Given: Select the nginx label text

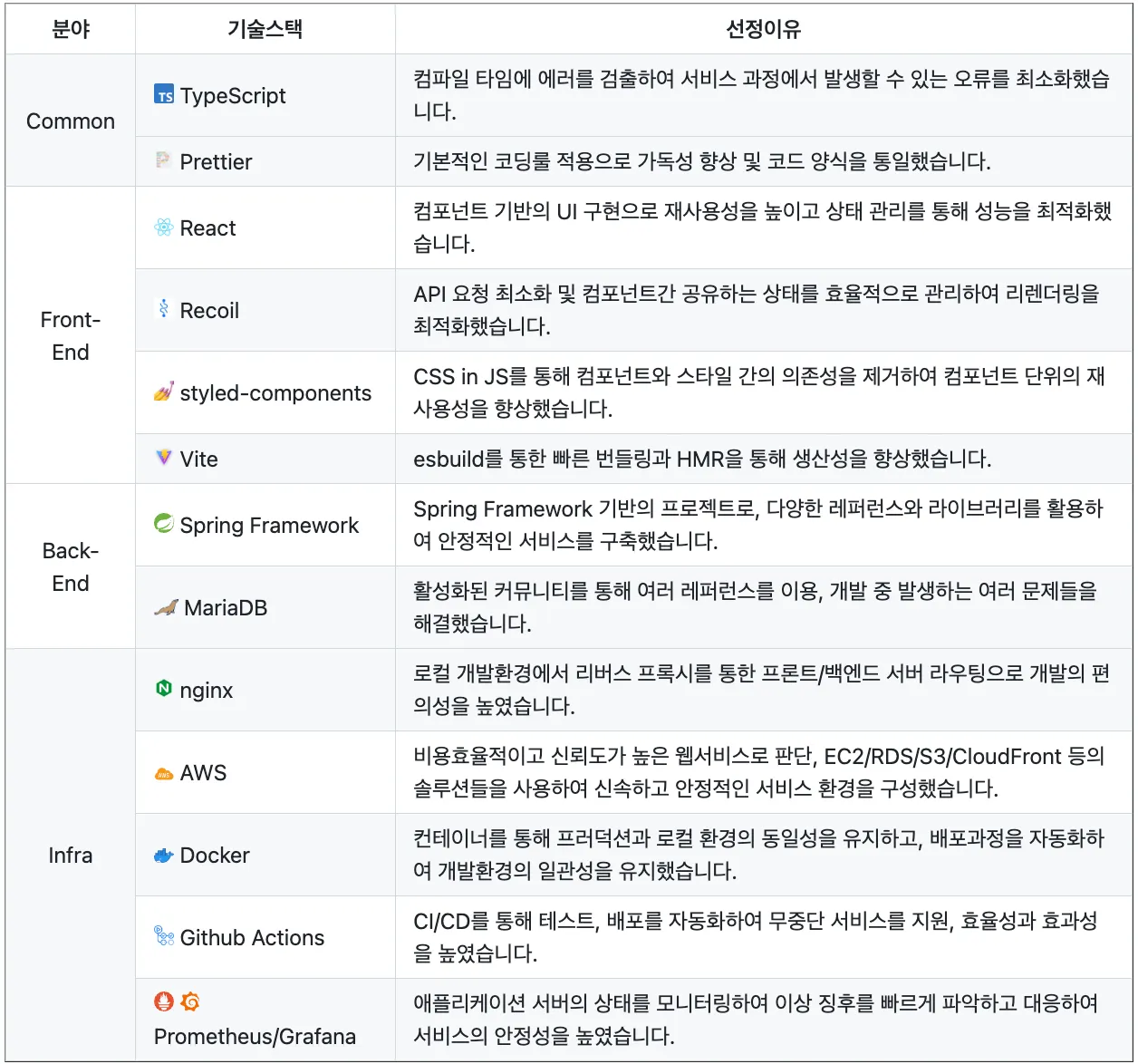Looking at the screenshot, I should point(207,691).
